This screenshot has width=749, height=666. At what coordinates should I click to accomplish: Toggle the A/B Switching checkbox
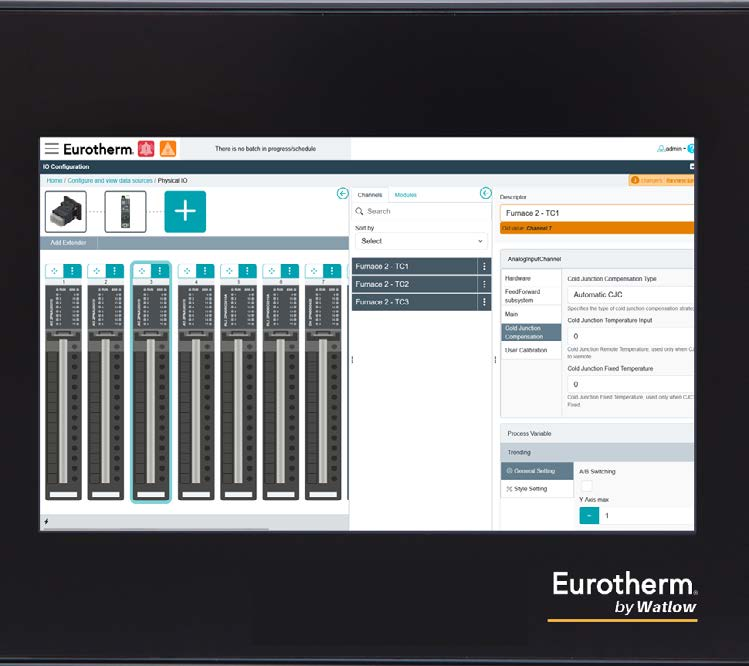(x=586, y=486)
